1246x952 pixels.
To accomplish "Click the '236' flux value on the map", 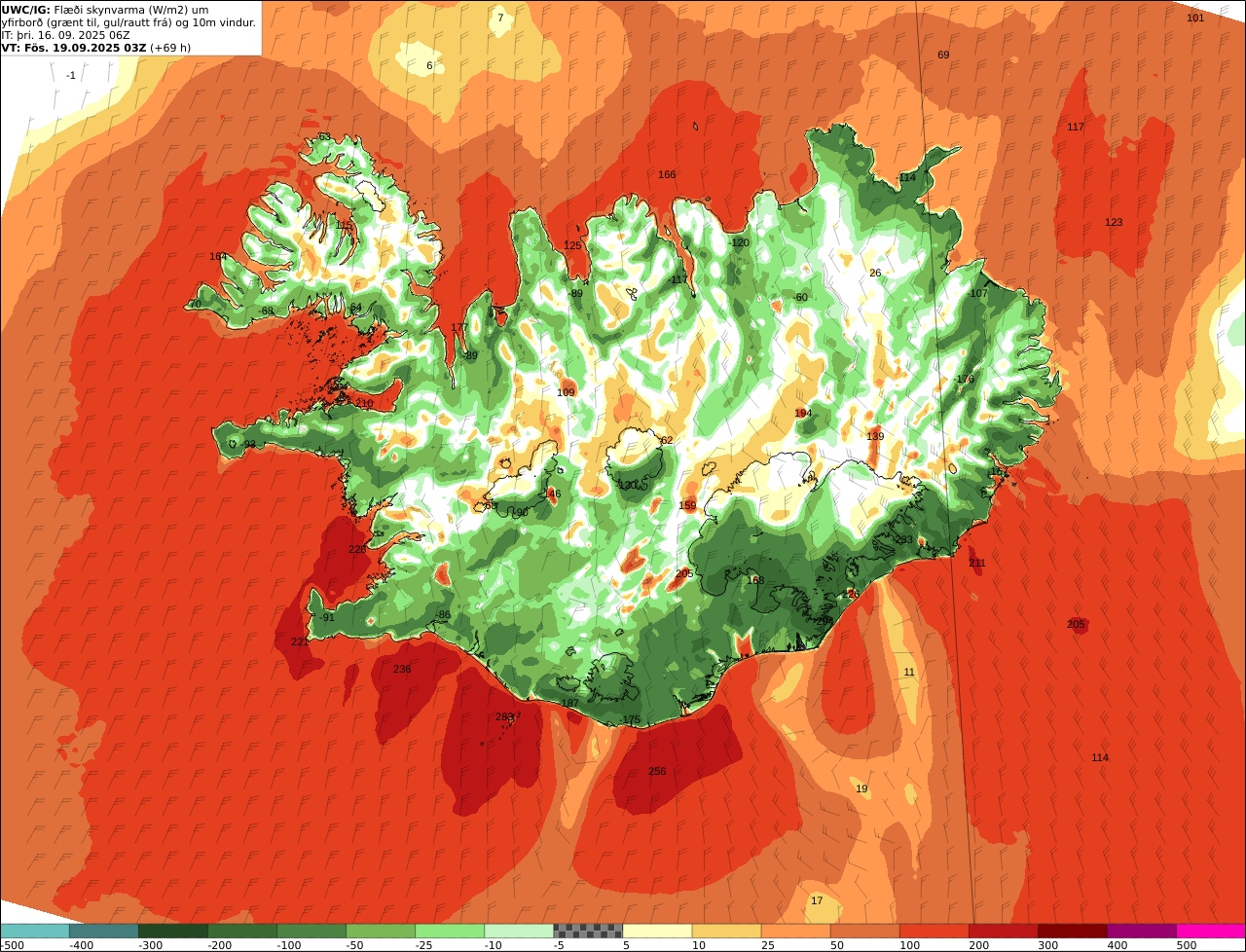I will click(402, 670).
